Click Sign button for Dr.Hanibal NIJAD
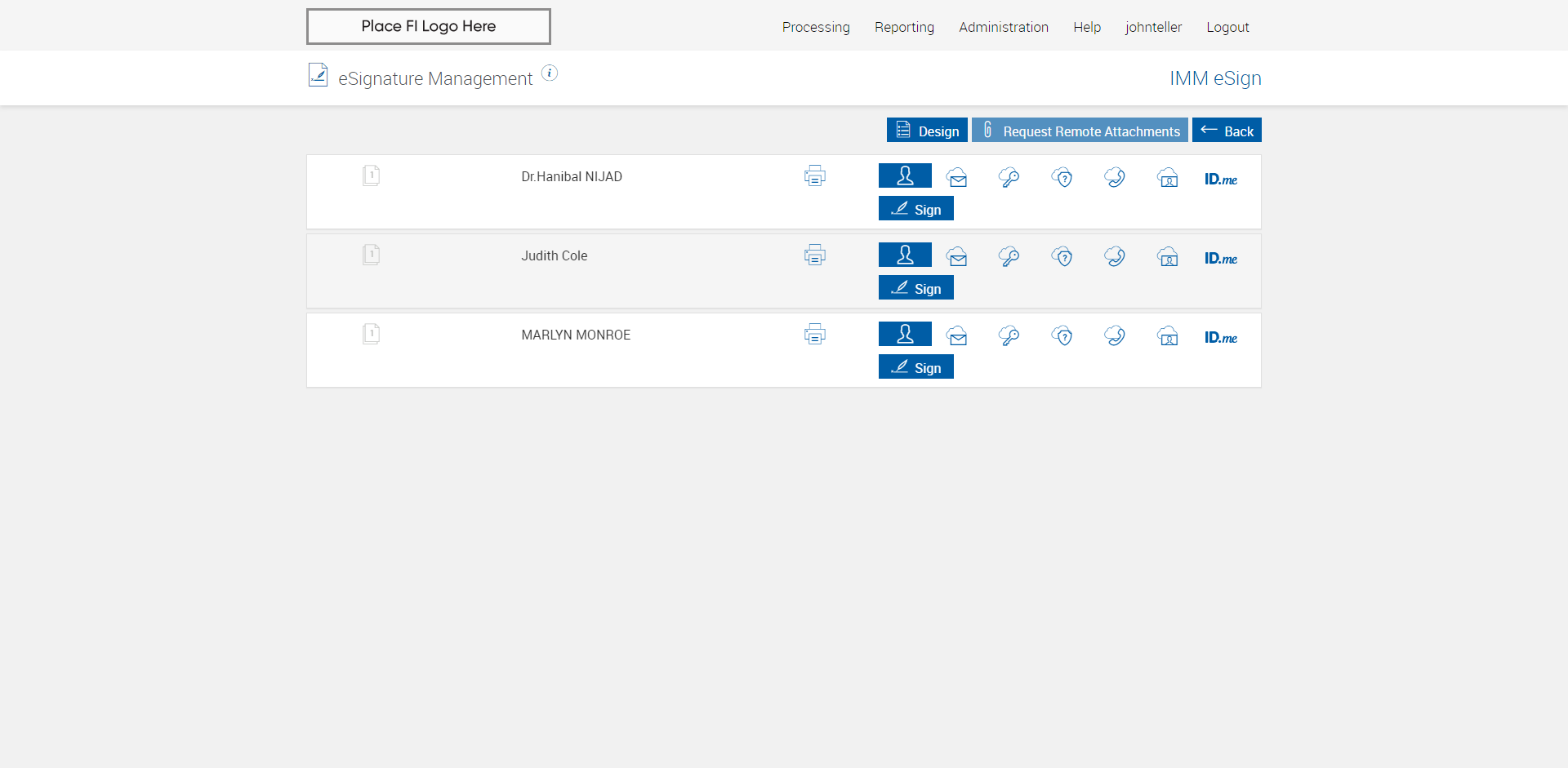Viewport: 1568px width, 768px height. coord(916,209)
